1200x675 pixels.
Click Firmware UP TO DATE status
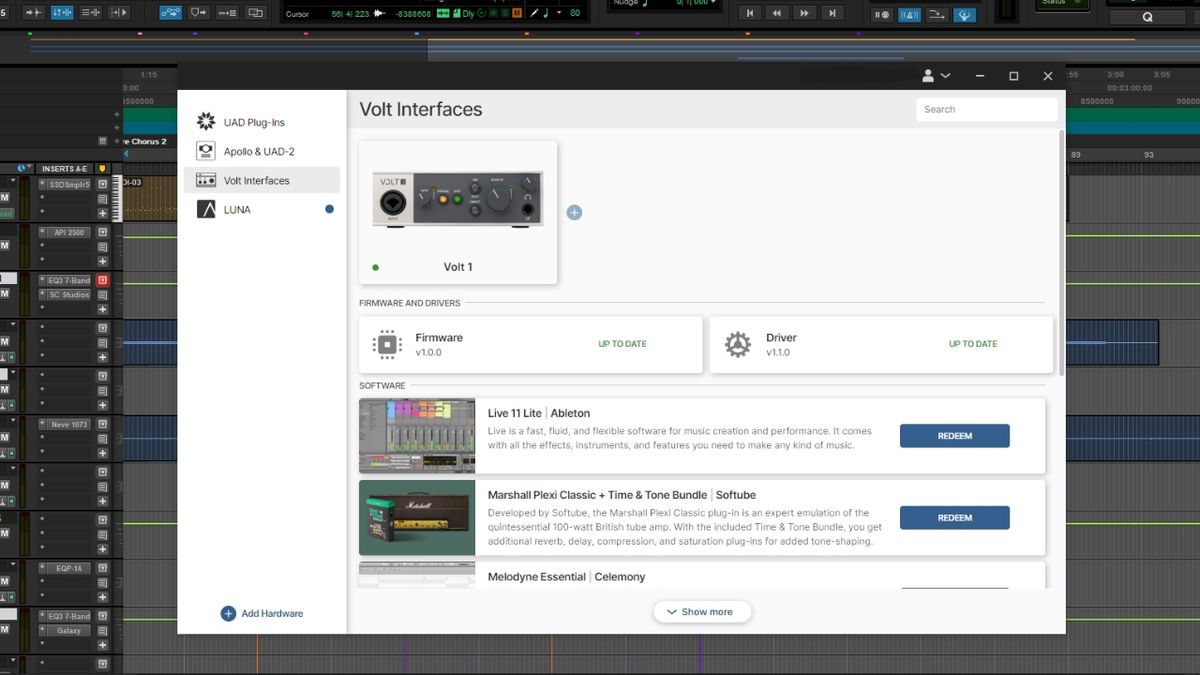pos(622,344)
